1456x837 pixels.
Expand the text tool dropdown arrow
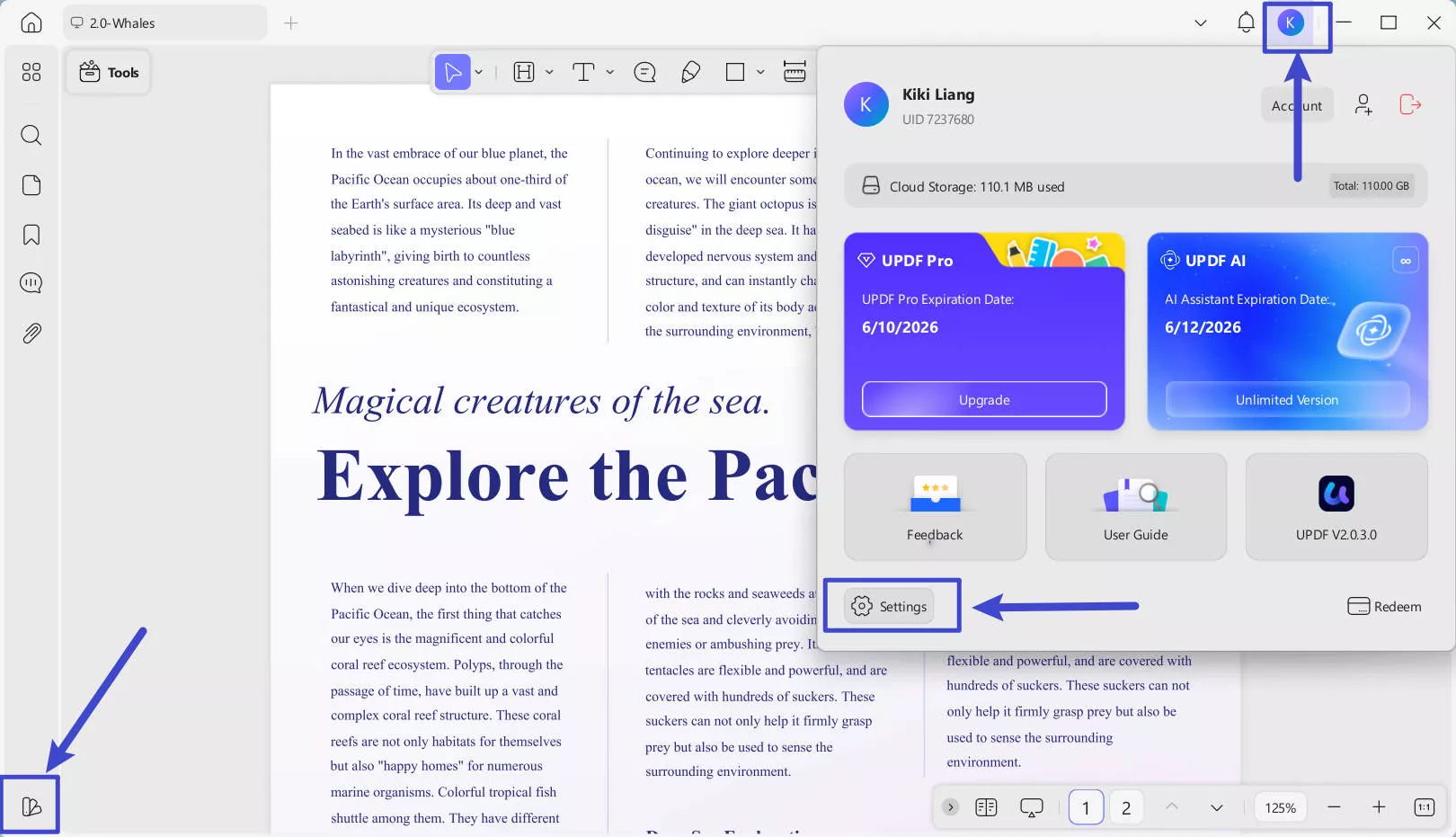pyautogui.click(x=610, y=72)
